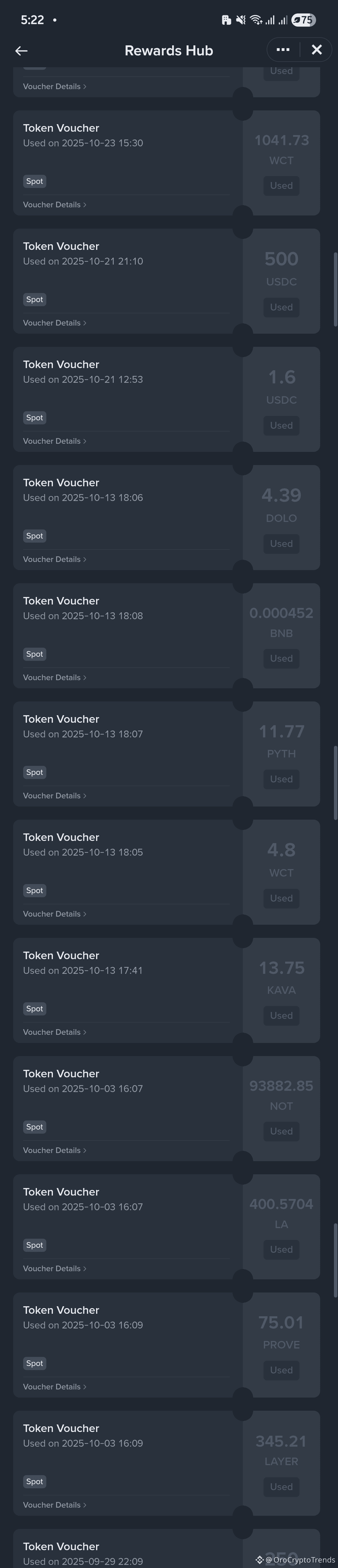Open the three-dots more options menu
This screenshot has width=338, height=1568.
click(283, 50)
